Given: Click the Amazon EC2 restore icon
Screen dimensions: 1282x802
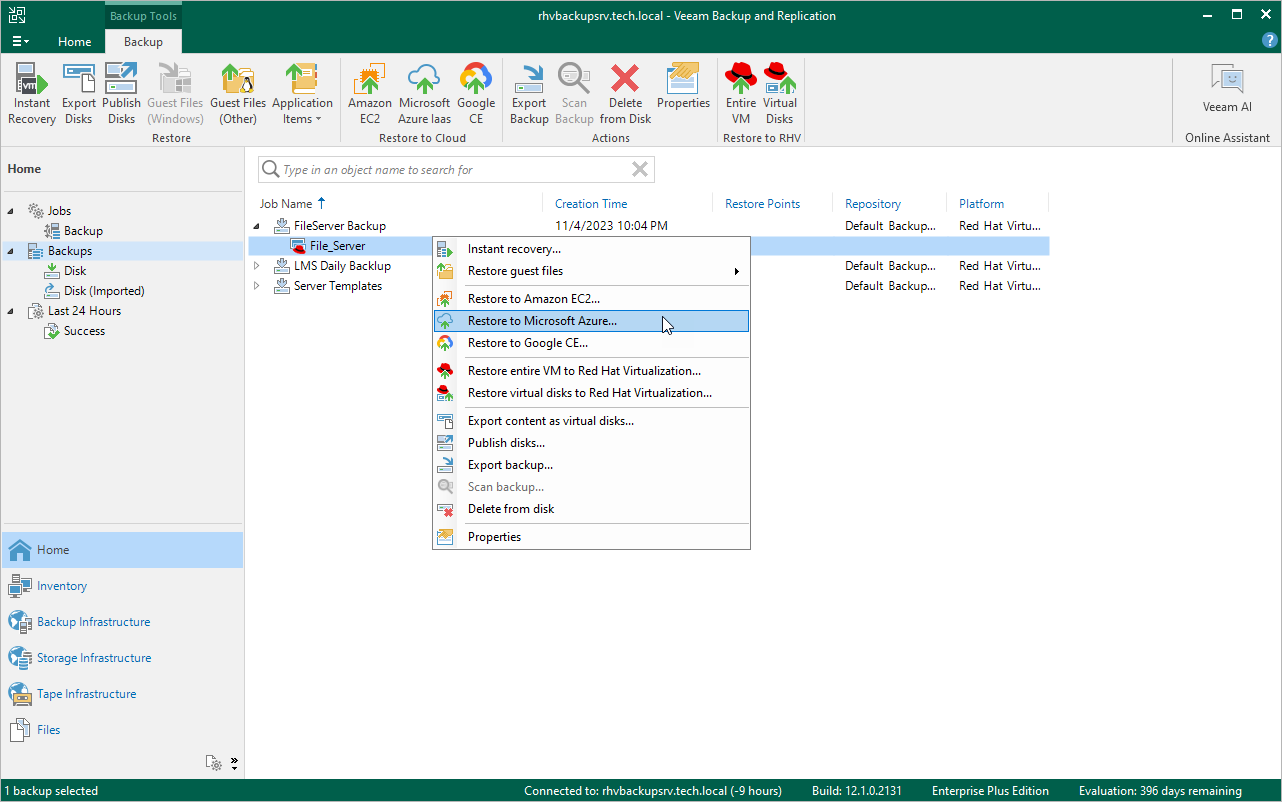Looking at the screenshot, I should pyautogui.click(x=370, y=94).
